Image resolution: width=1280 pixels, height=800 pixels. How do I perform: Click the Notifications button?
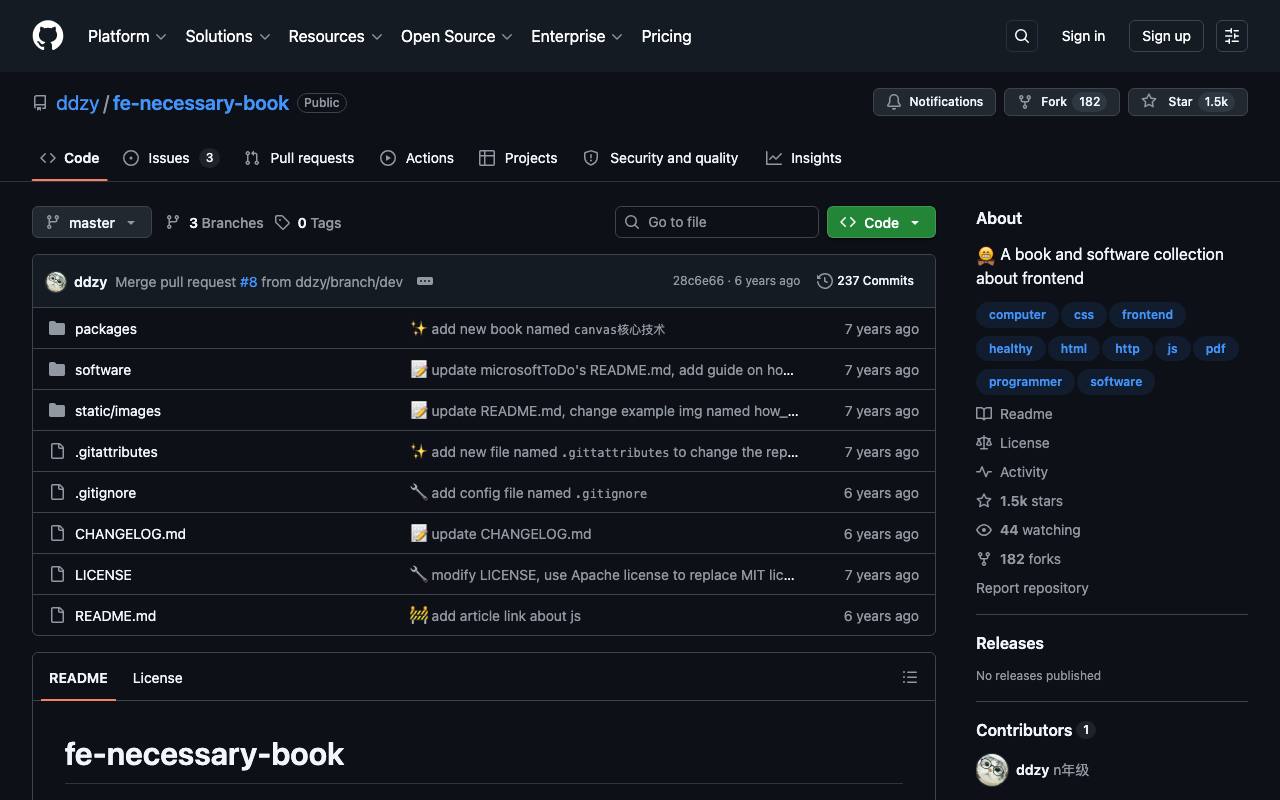[x=935, y=102]
